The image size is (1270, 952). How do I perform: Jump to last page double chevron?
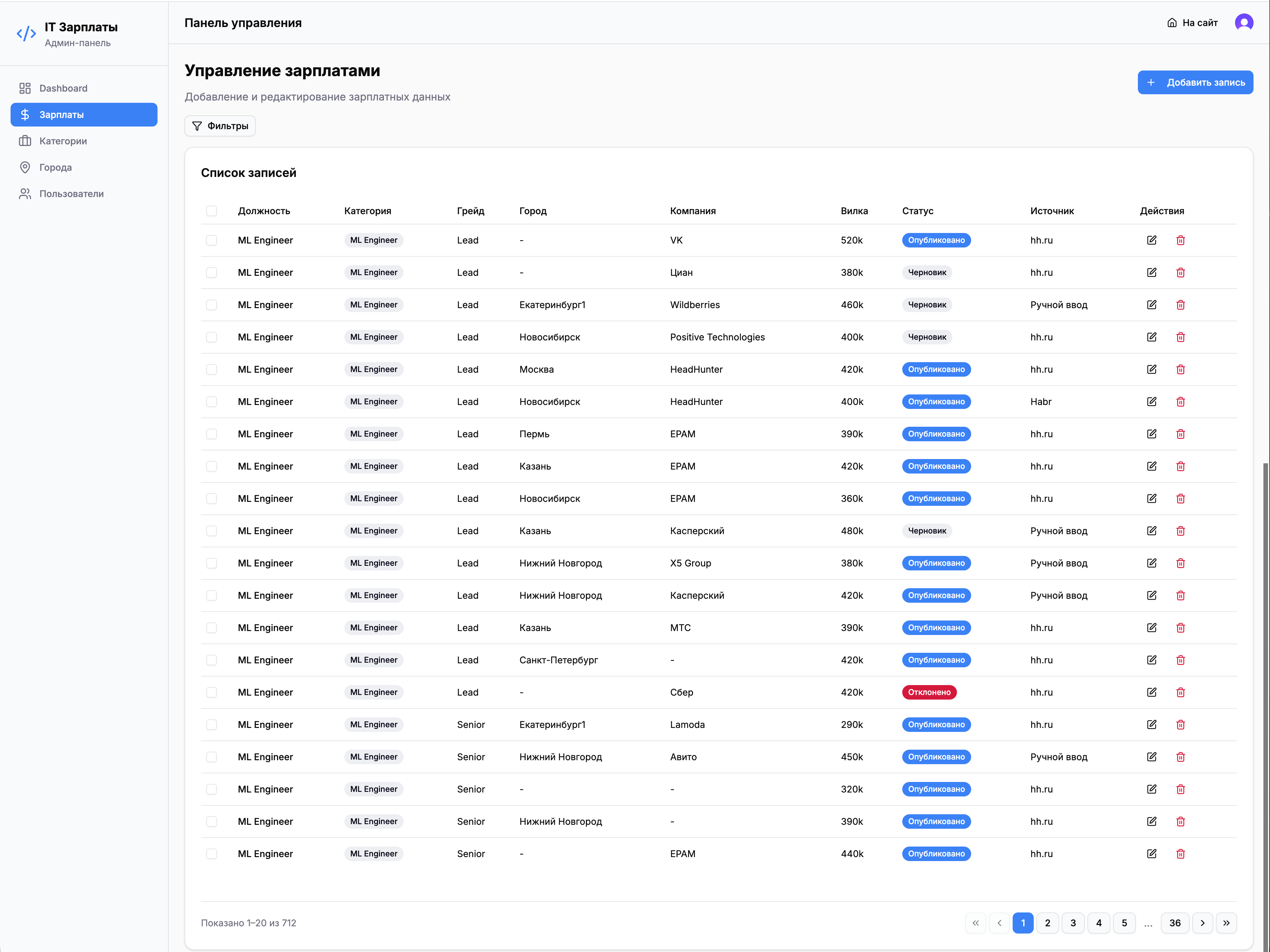click(x=1227, y=923)
